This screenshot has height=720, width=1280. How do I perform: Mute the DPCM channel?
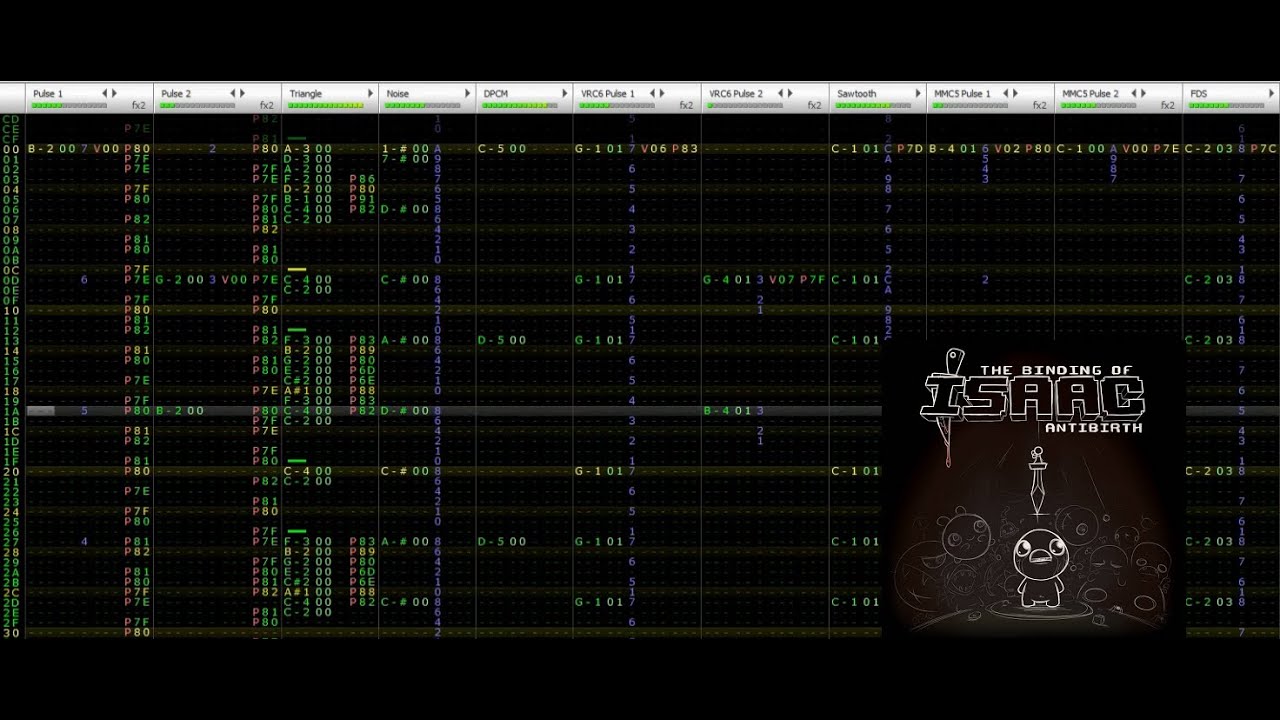(x=495, y=93)
